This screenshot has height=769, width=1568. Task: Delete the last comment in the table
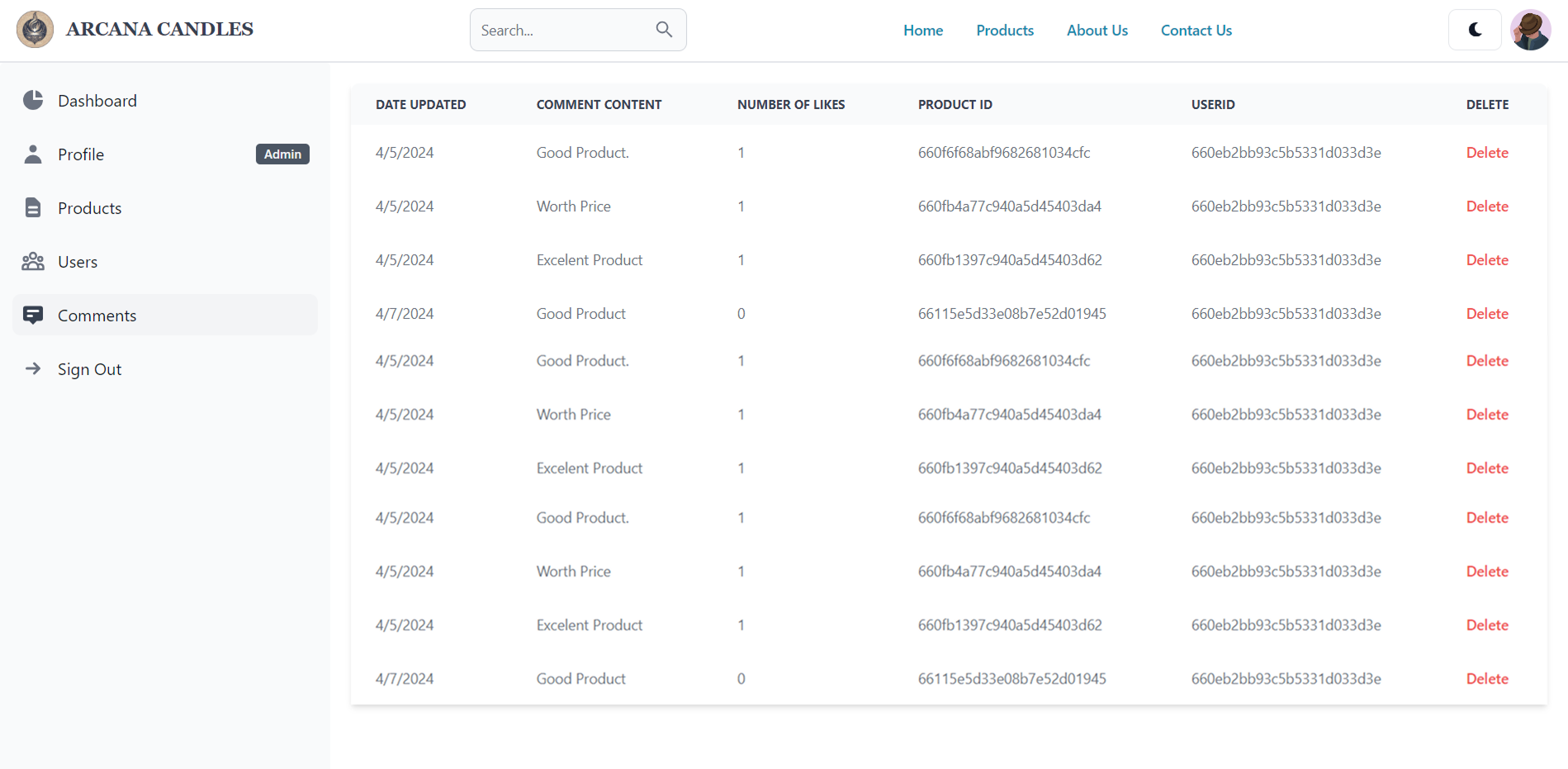(1486, 679)
